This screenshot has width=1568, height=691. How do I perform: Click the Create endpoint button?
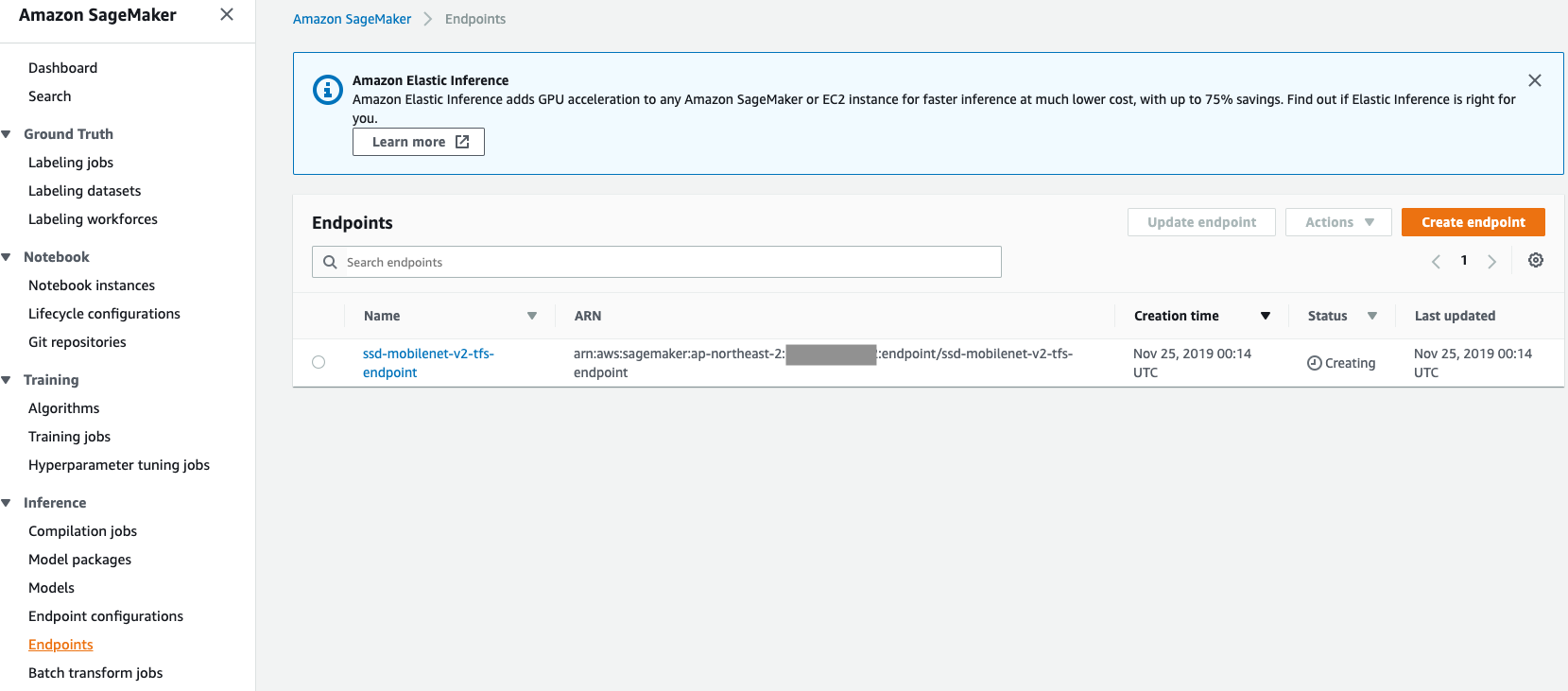click(1473, 222)
